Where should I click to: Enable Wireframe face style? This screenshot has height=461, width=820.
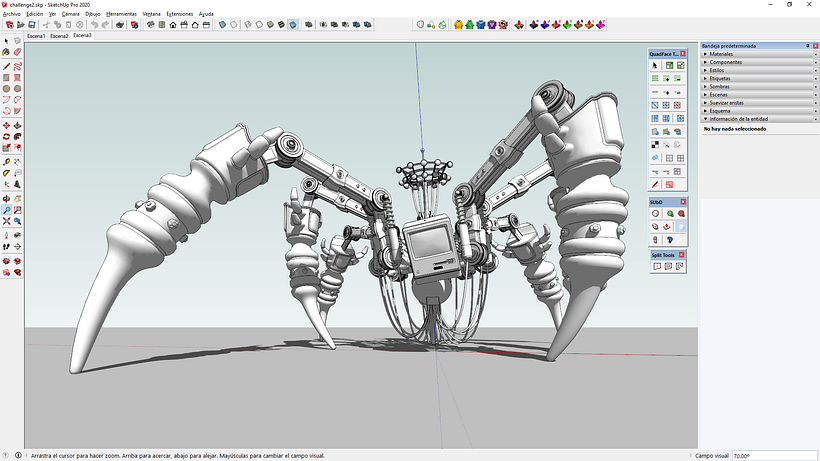tap(248, 25)
